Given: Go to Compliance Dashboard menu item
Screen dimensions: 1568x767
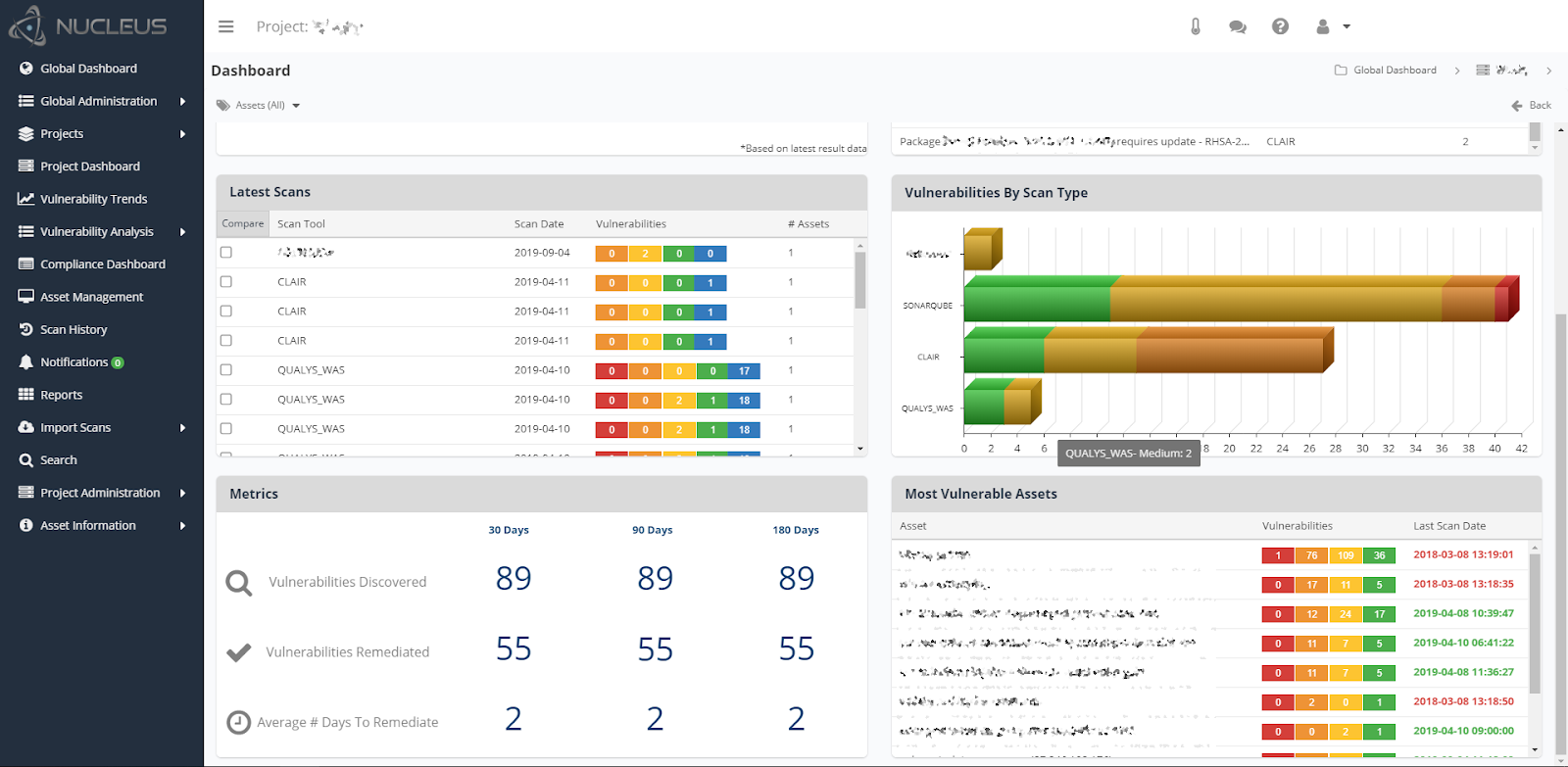Looking at the screenshot, I should tap(102, 264).
